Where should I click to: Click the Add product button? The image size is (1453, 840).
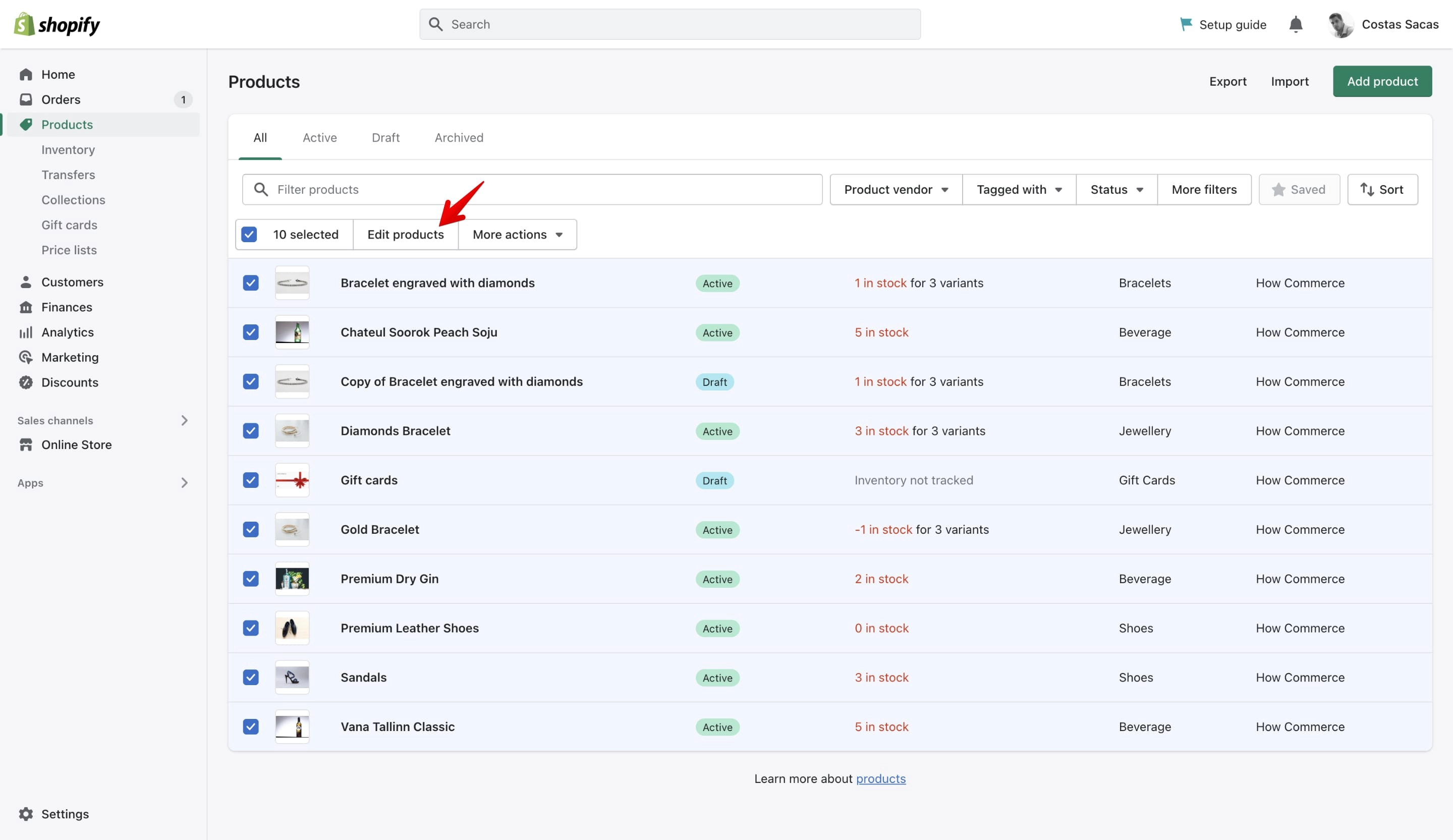[1382, 81]
